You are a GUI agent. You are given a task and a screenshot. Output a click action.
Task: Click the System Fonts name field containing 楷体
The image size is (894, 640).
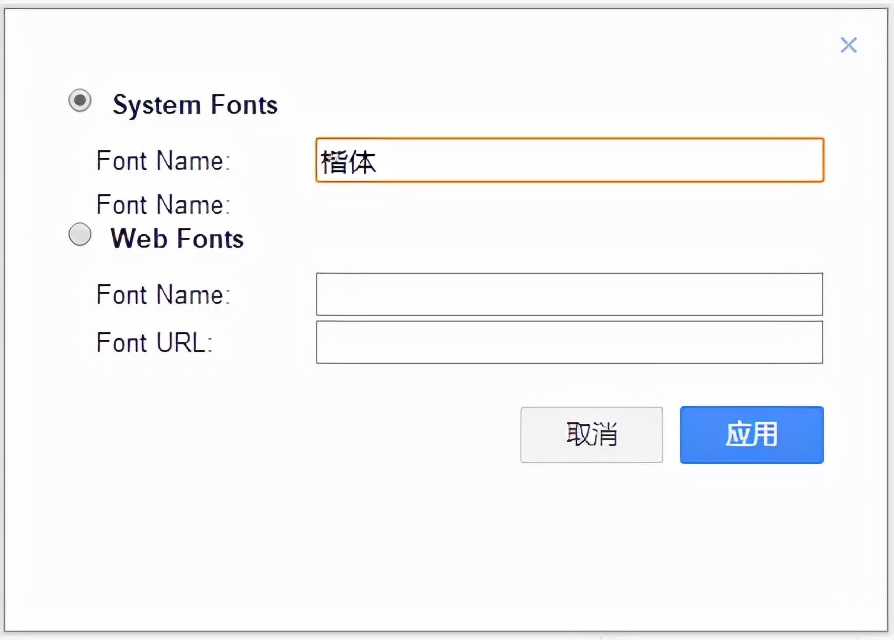point(570,160)
